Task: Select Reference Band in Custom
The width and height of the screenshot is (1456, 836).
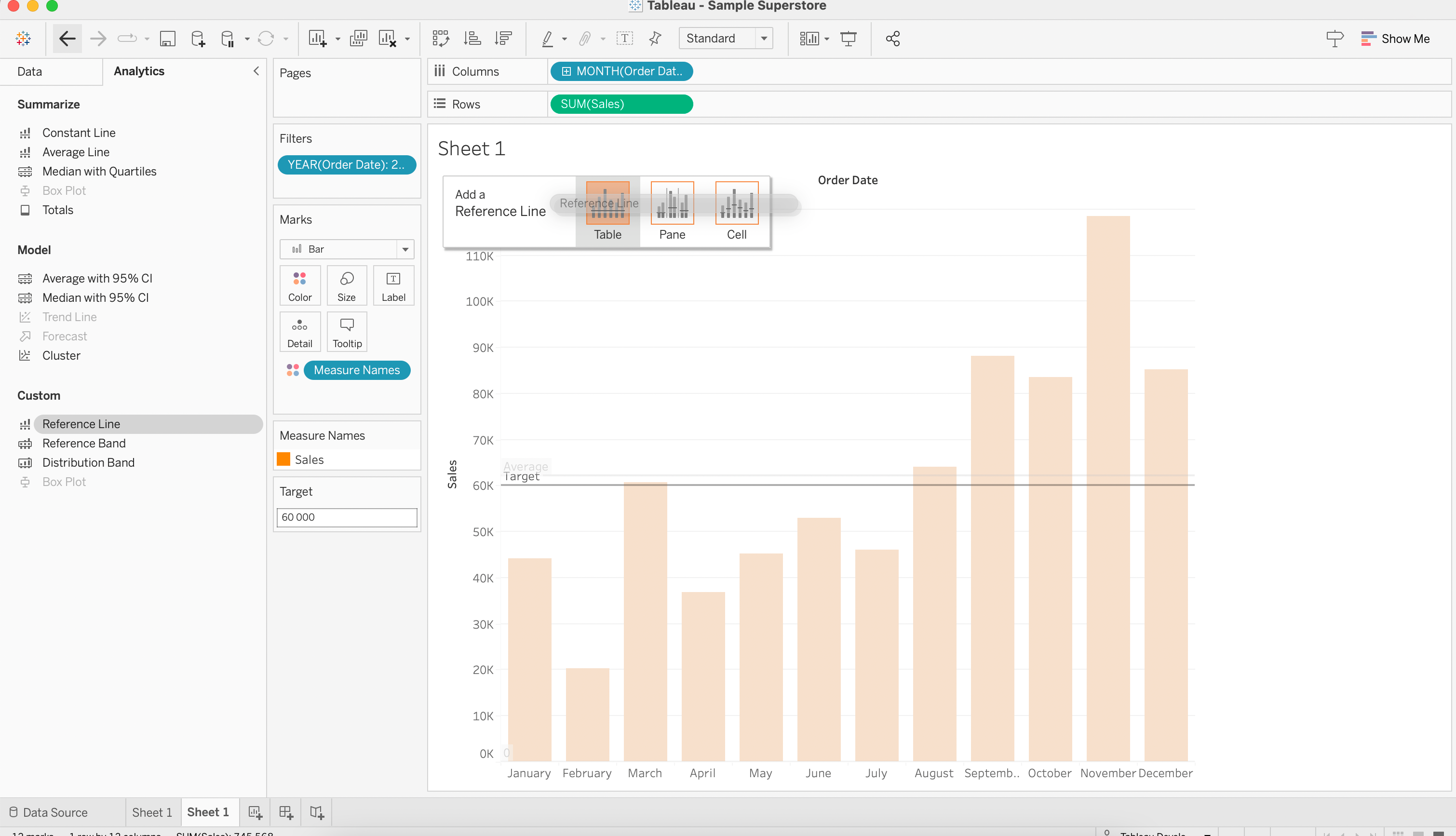Action: click(84, 443)
